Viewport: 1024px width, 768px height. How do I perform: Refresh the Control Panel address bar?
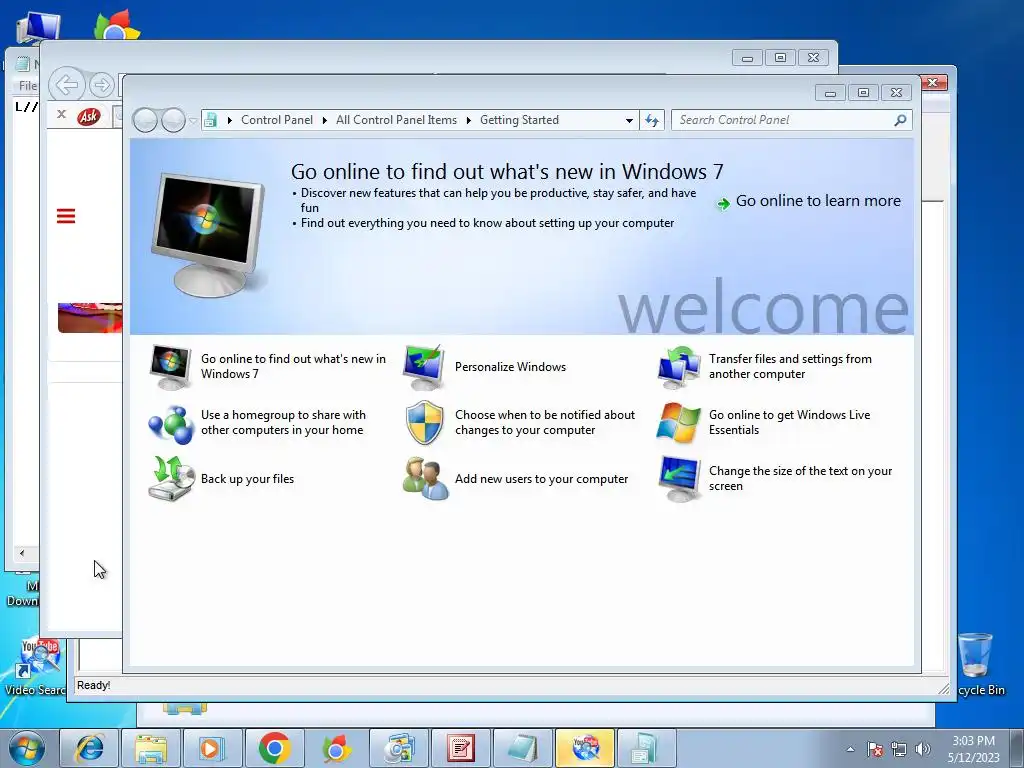click(652, 120)
